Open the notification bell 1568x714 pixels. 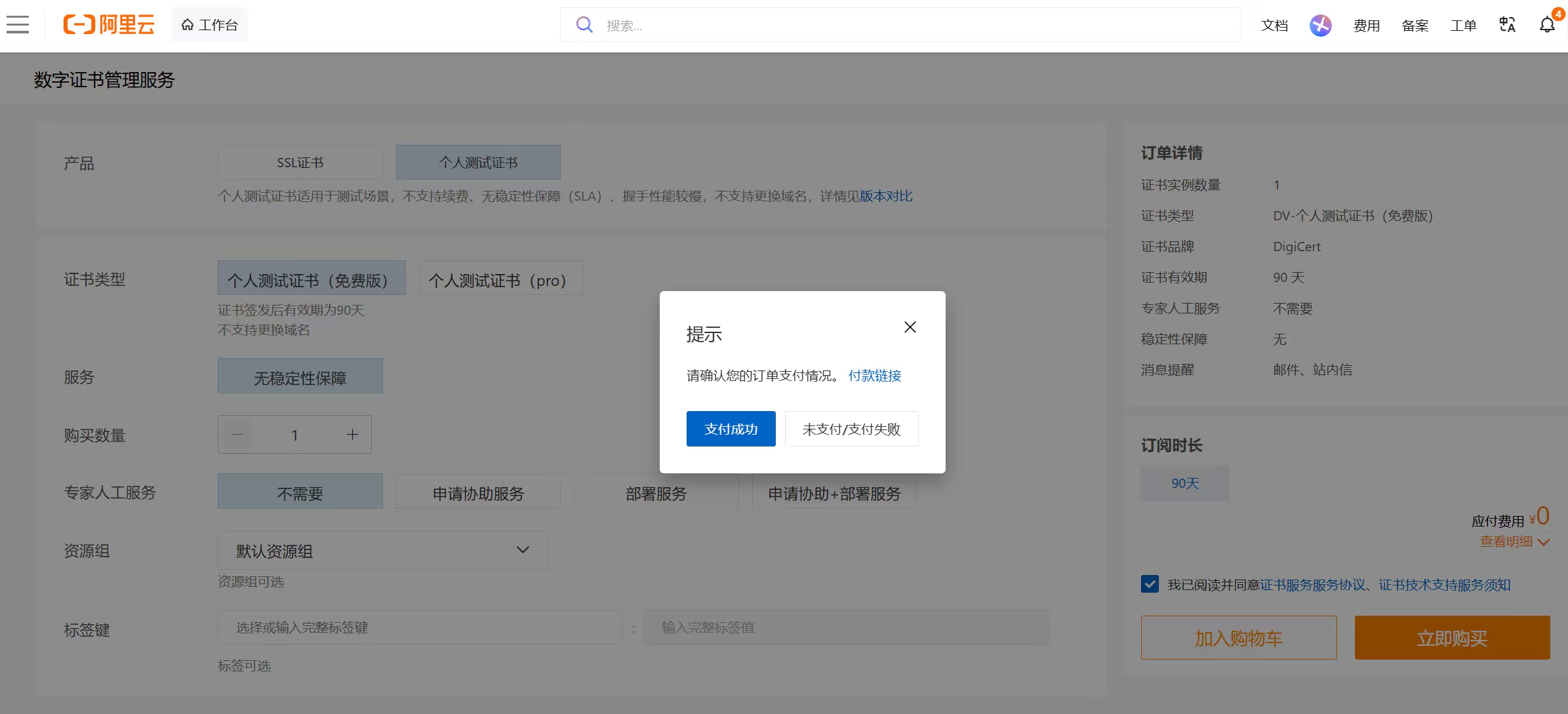(x=1547, y=25)
